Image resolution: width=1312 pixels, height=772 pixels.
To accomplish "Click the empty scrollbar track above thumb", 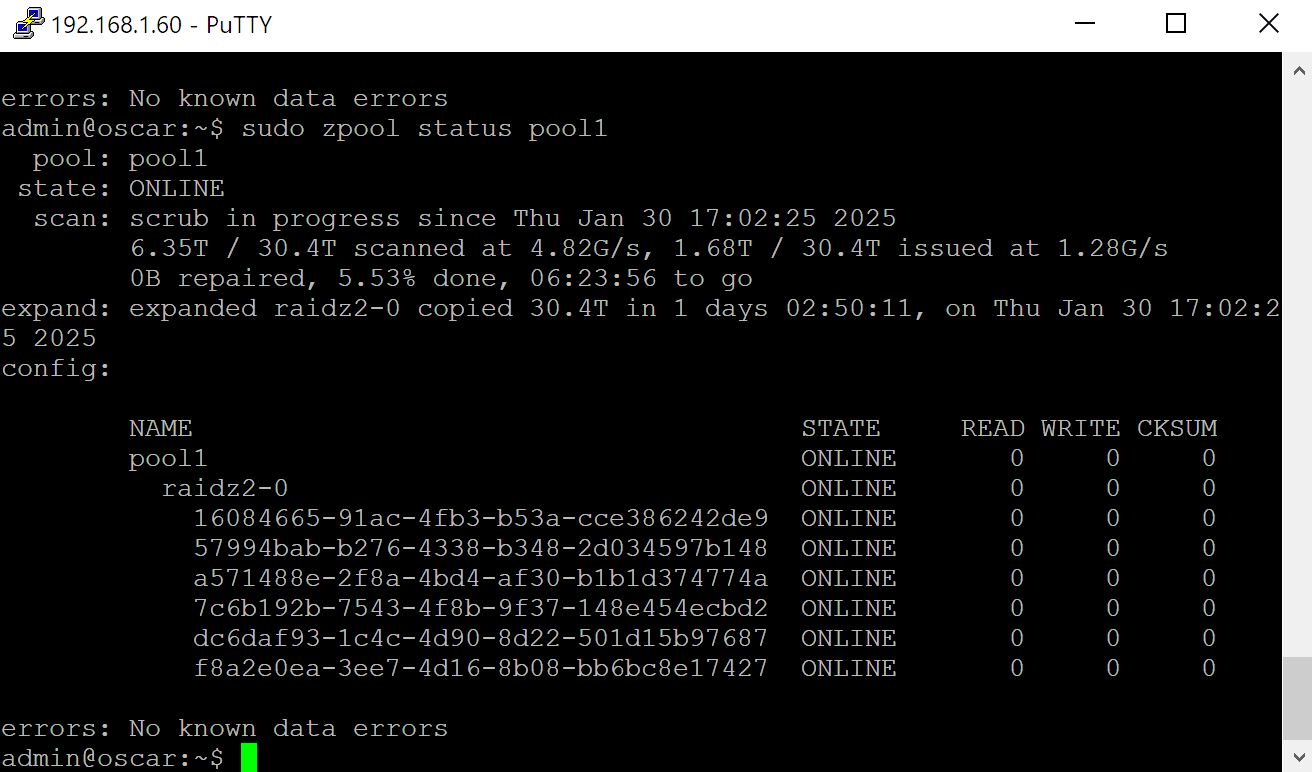I will pos(1297,360).
